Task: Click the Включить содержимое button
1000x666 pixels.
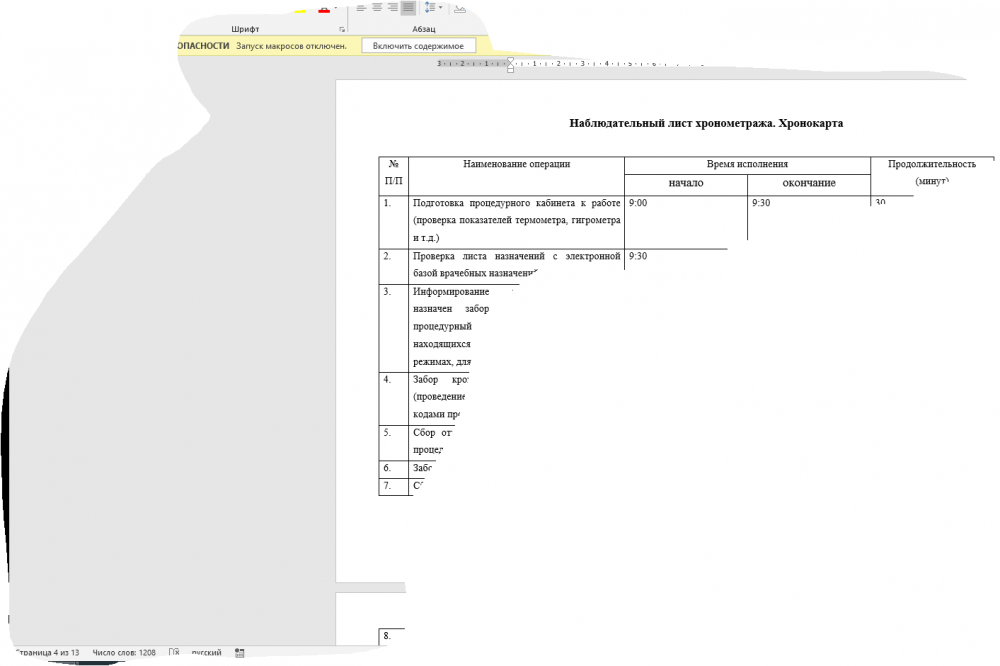Action: coord(418,46)
